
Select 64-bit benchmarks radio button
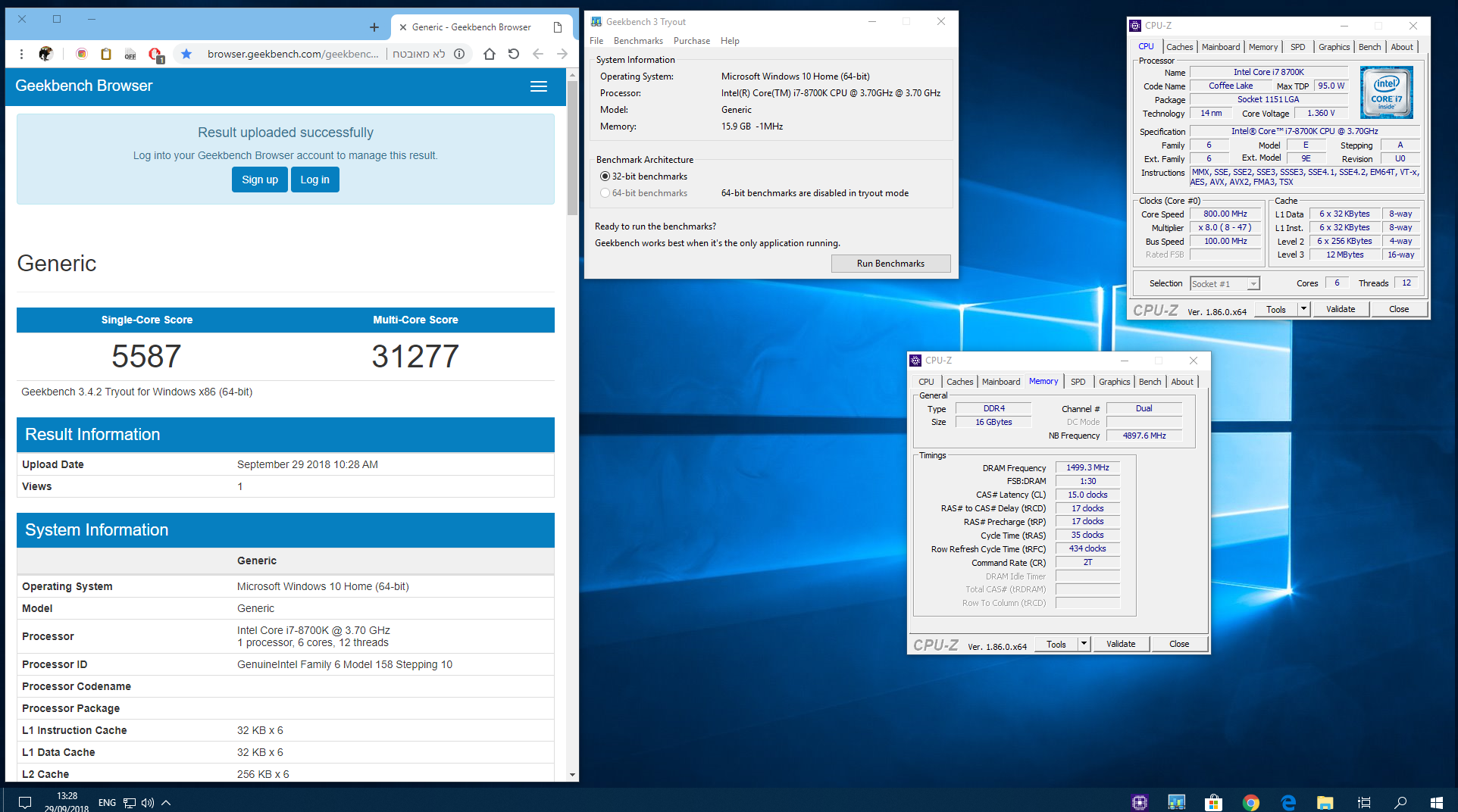pyautogui.click(x=605, y=193)
